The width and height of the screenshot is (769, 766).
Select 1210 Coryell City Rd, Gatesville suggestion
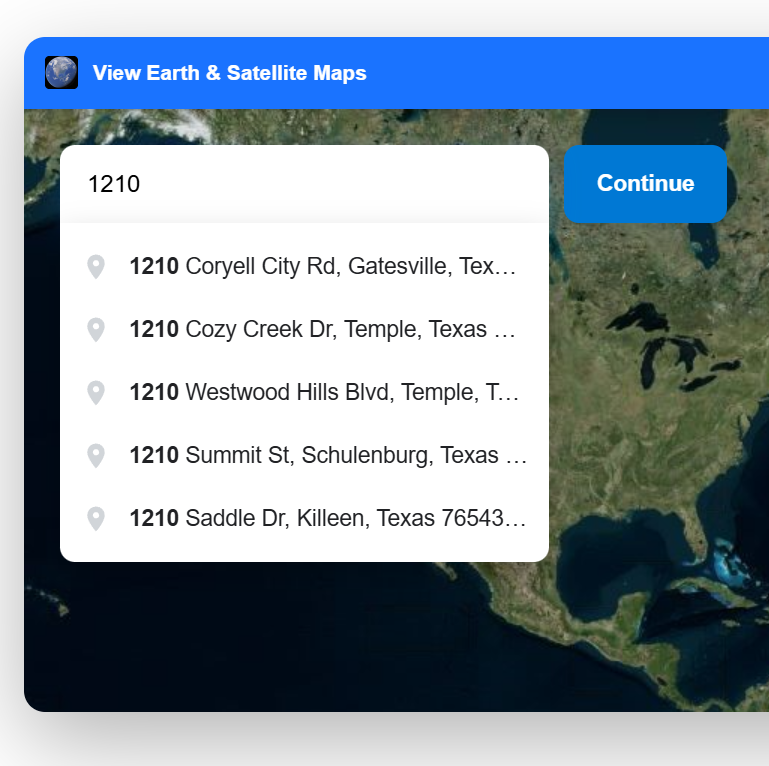click(304, 266)
